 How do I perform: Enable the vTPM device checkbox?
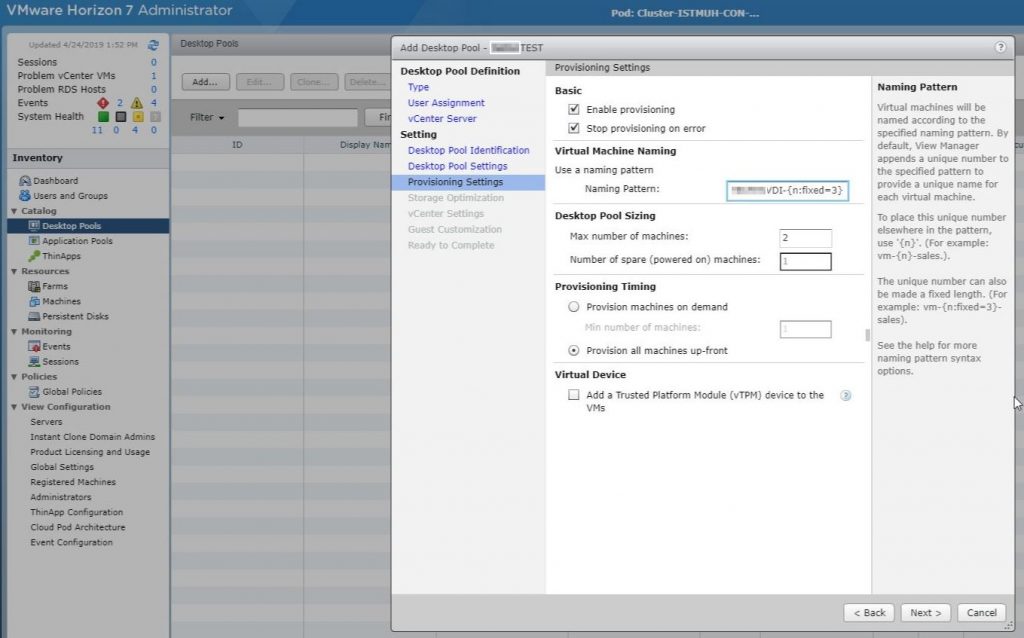click(573, 395)
